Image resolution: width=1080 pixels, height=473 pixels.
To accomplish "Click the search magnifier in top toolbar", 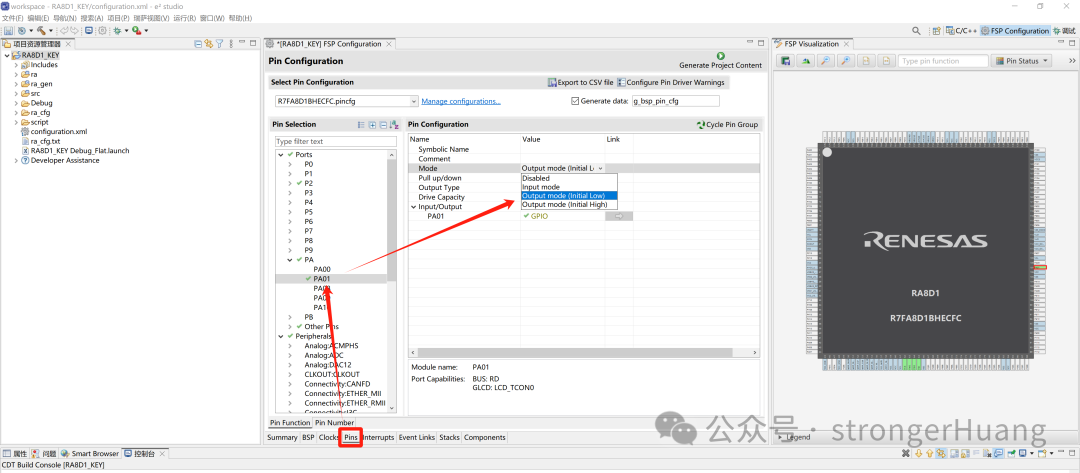I will coord(917,31).
